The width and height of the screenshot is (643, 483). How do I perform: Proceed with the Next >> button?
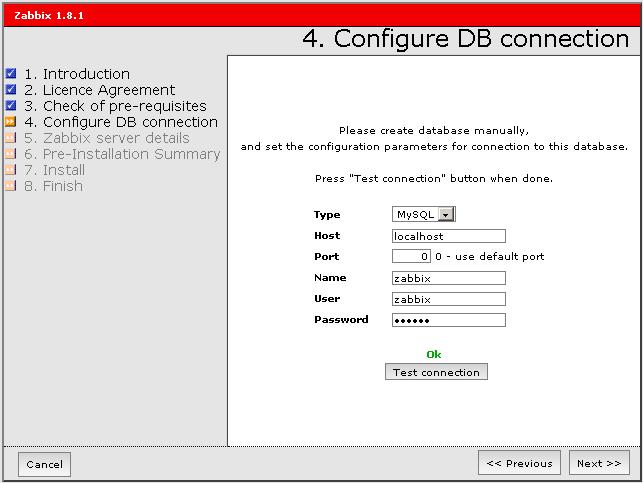(599, 463)
